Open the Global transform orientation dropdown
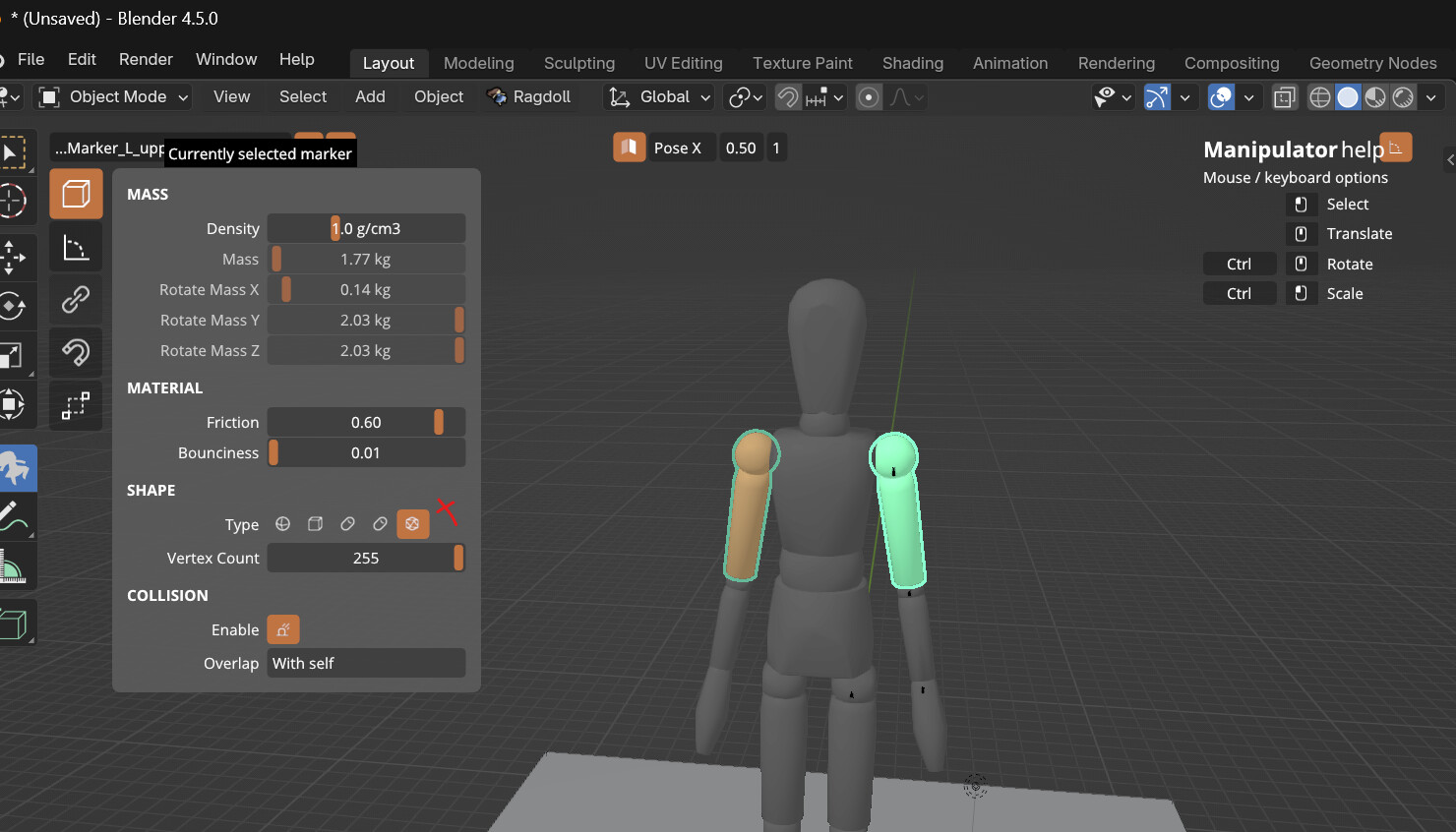 tap(660, 96)
